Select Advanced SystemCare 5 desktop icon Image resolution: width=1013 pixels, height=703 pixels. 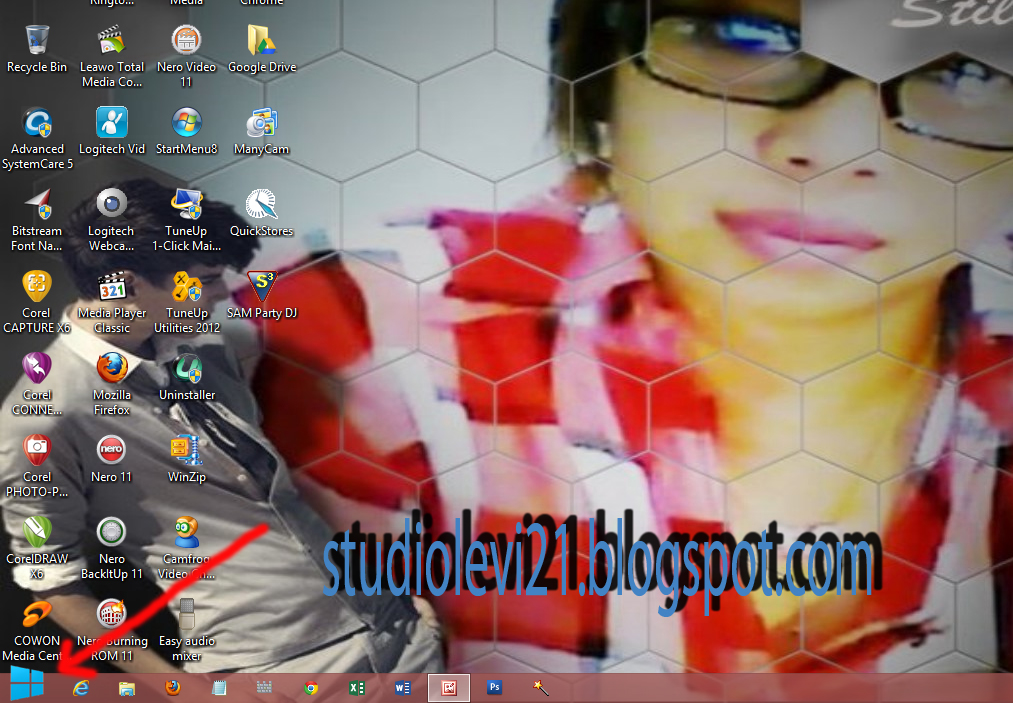tap(37, 139)
